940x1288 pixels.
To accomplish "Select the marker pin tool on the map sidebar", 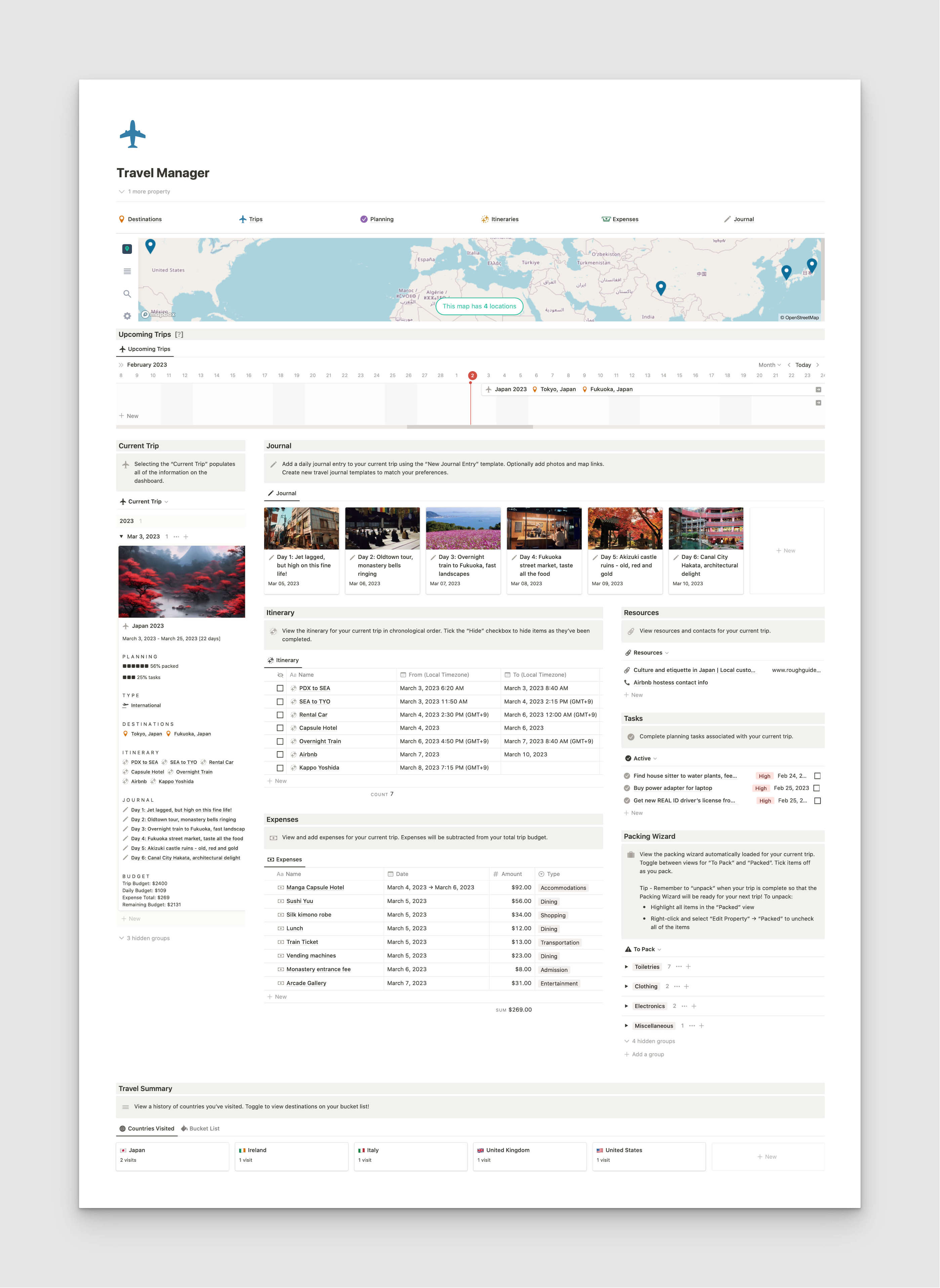I will click(x=127, y=249).
